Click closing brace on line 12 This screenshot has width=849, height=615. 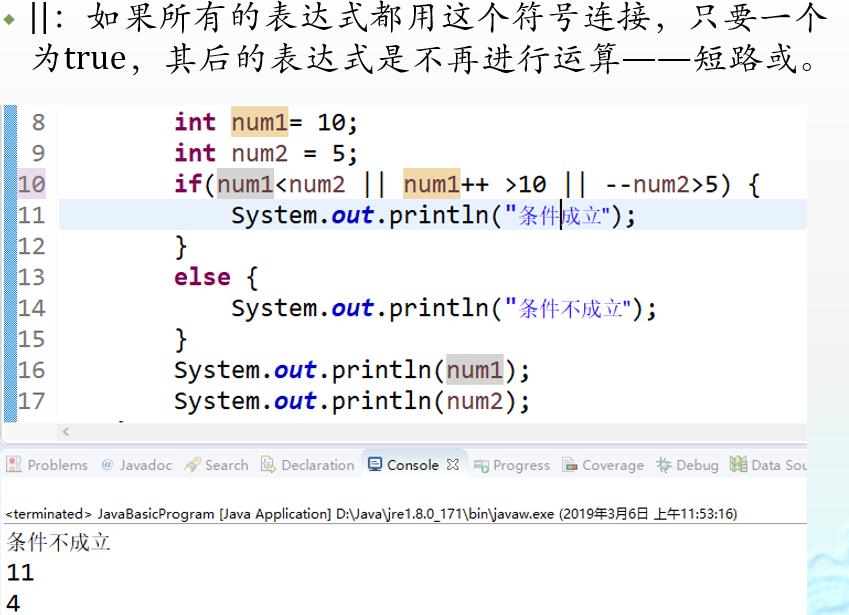coord(181,247)
